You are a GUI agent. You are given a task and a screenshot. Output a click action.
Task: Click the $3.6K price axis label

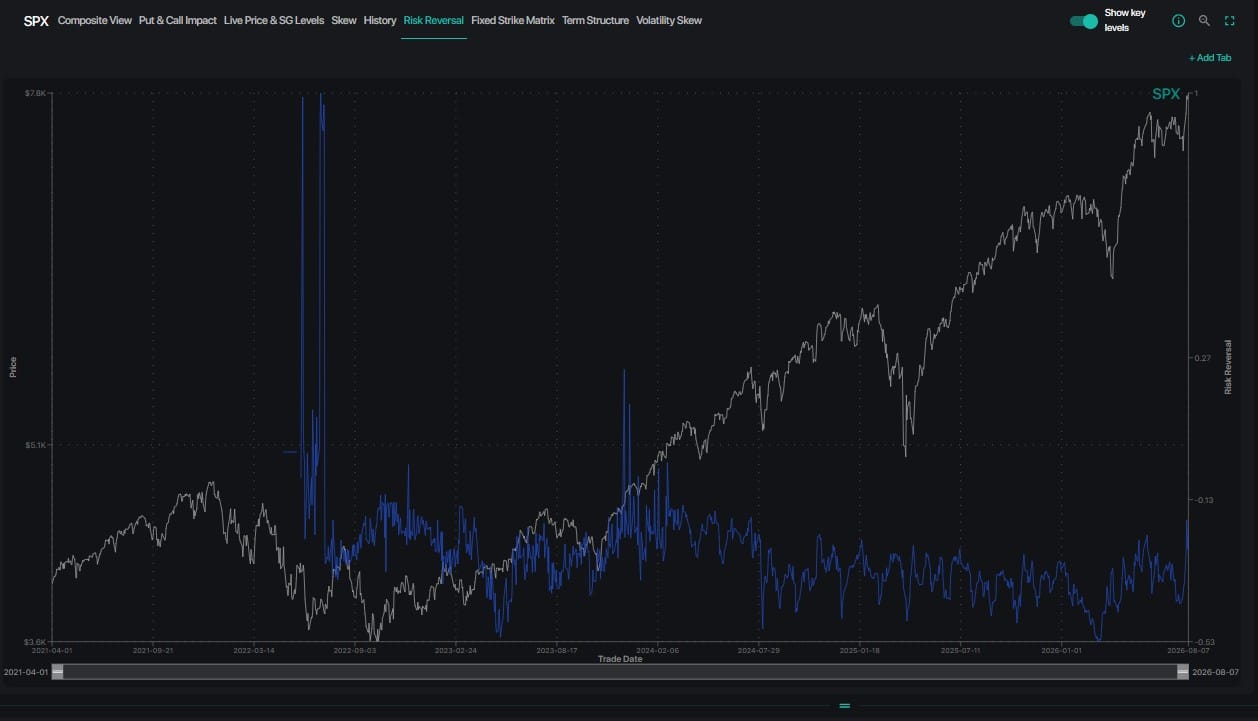pyautogui.click(x=35, y=641)
